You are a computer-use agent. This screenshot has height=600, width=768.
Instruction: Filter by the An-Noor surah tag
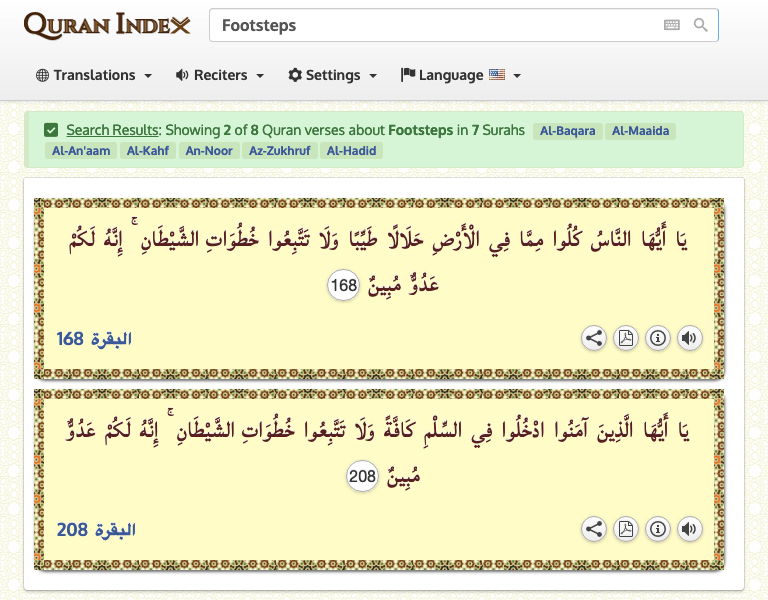pos(209,151)
